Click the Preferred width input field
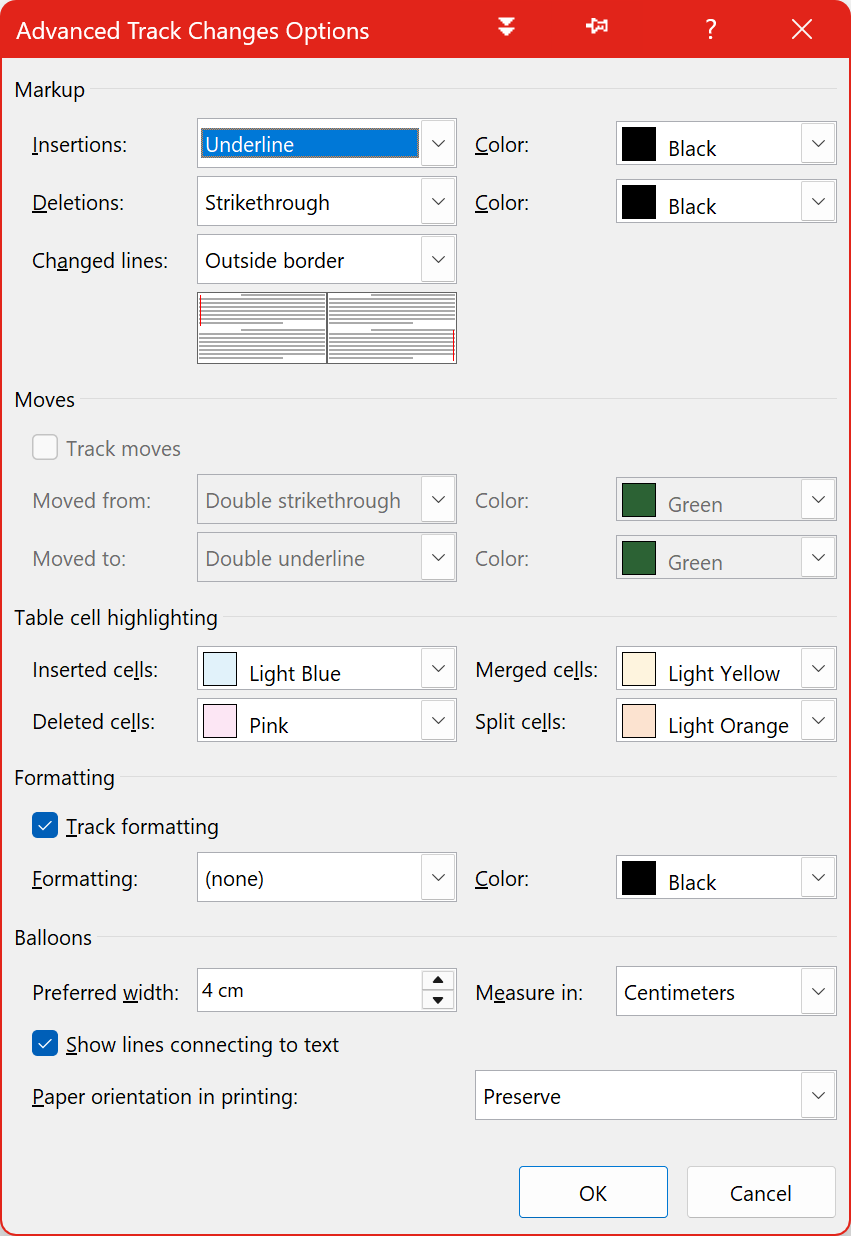This screenshot has height=1236, width=851. coord(310,990)
